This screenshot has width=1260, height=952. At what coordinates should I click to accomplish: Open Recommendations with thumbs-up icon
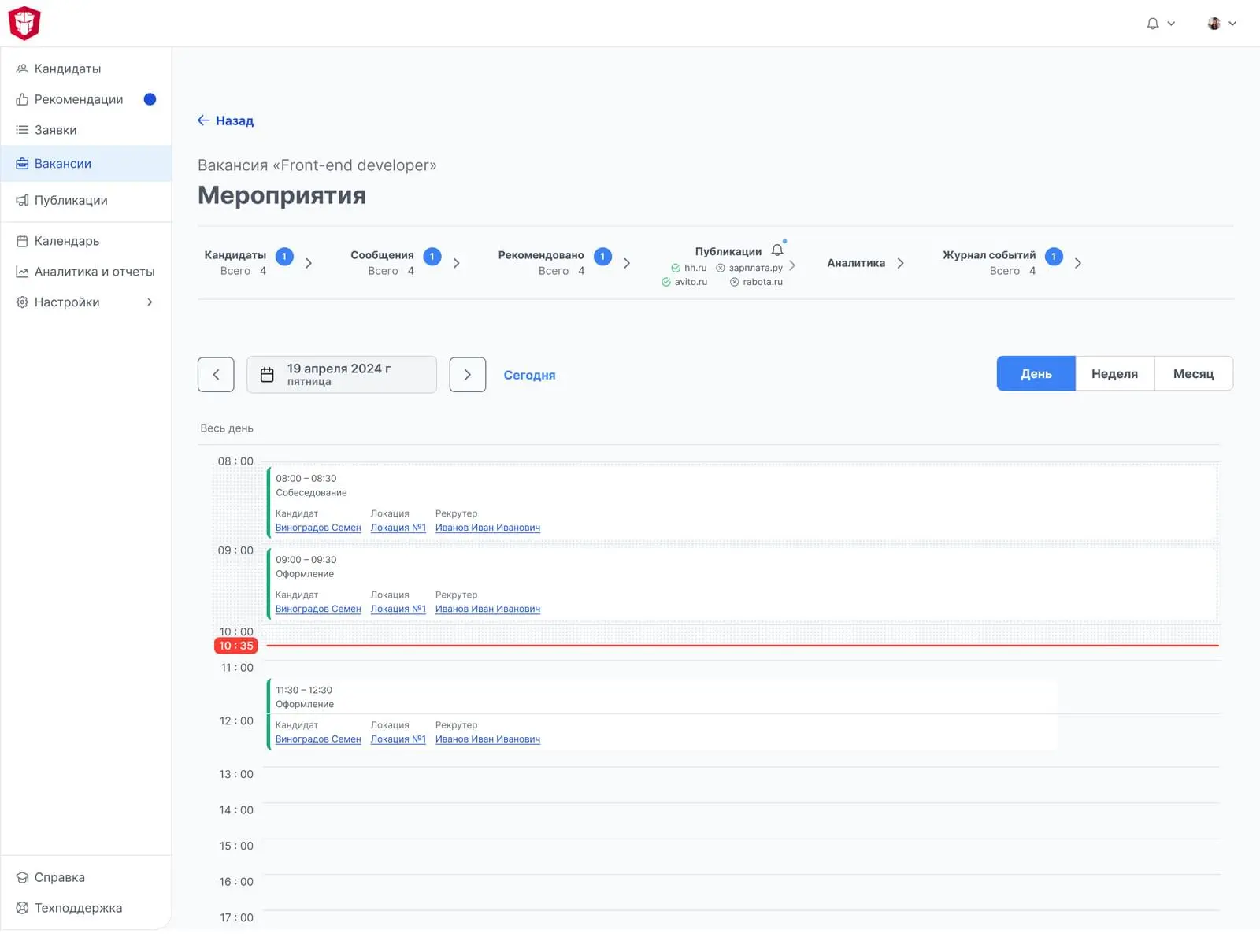[x=79, y=99]
